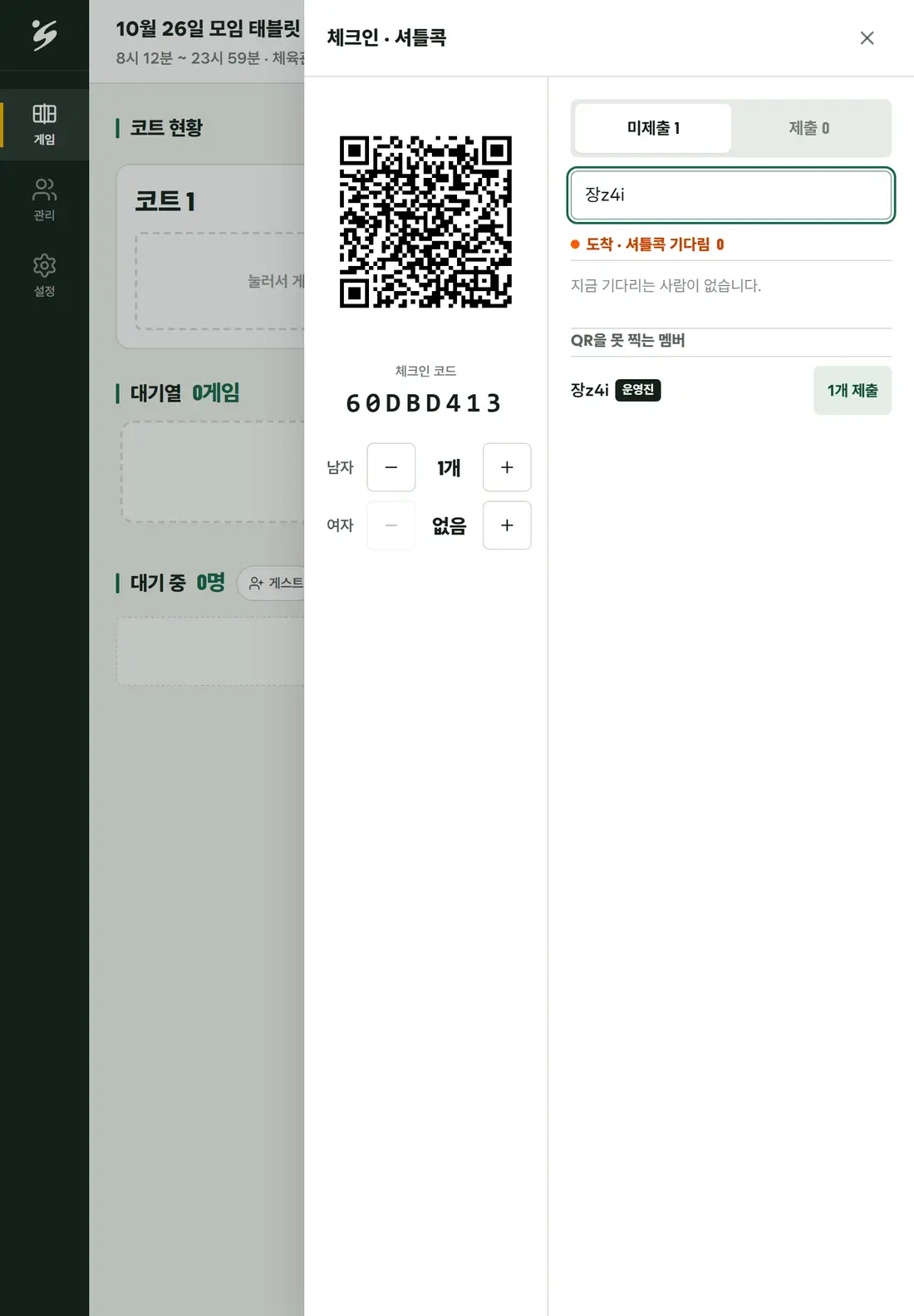Click the 대기 중 0명 heading
Screen dimensions: 914x1316
point(177,583)
